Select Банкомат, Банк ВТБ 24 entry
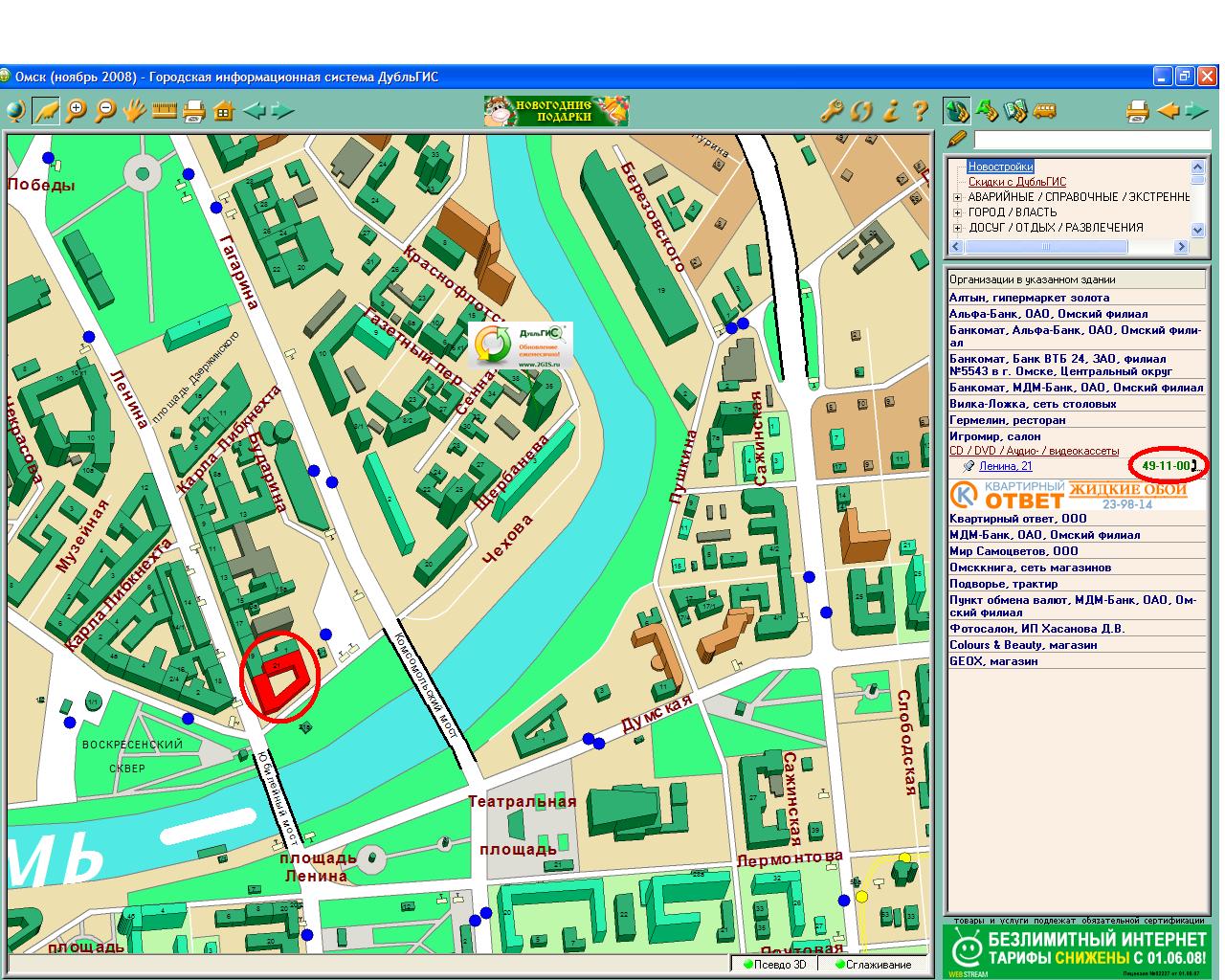Viewport: 1225px width, 980px height. 1077,366
